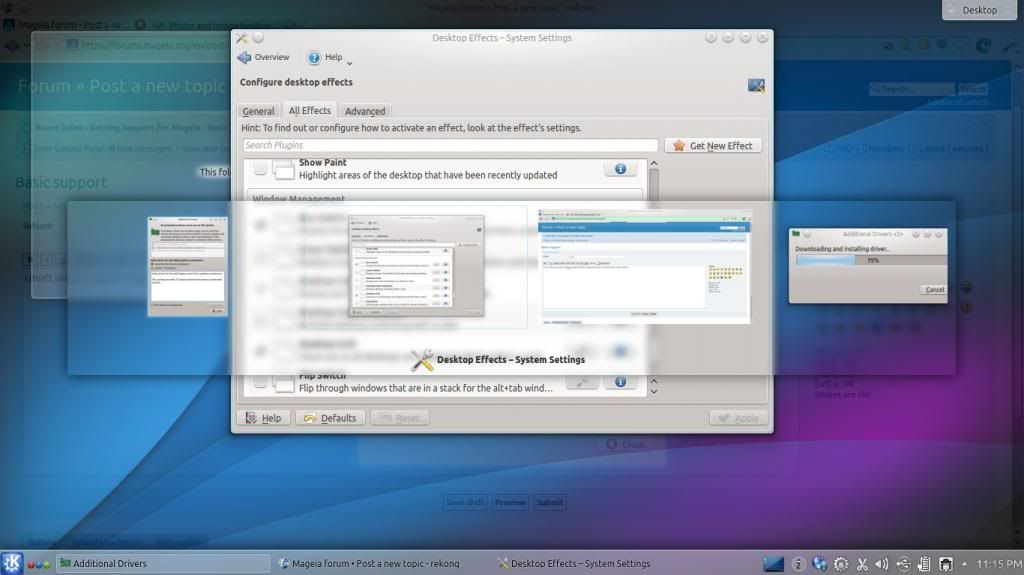Enable the Show Paint effect checkbox
The height and width of the screenshot is (575, 1024).
click(x=260, y=169)
